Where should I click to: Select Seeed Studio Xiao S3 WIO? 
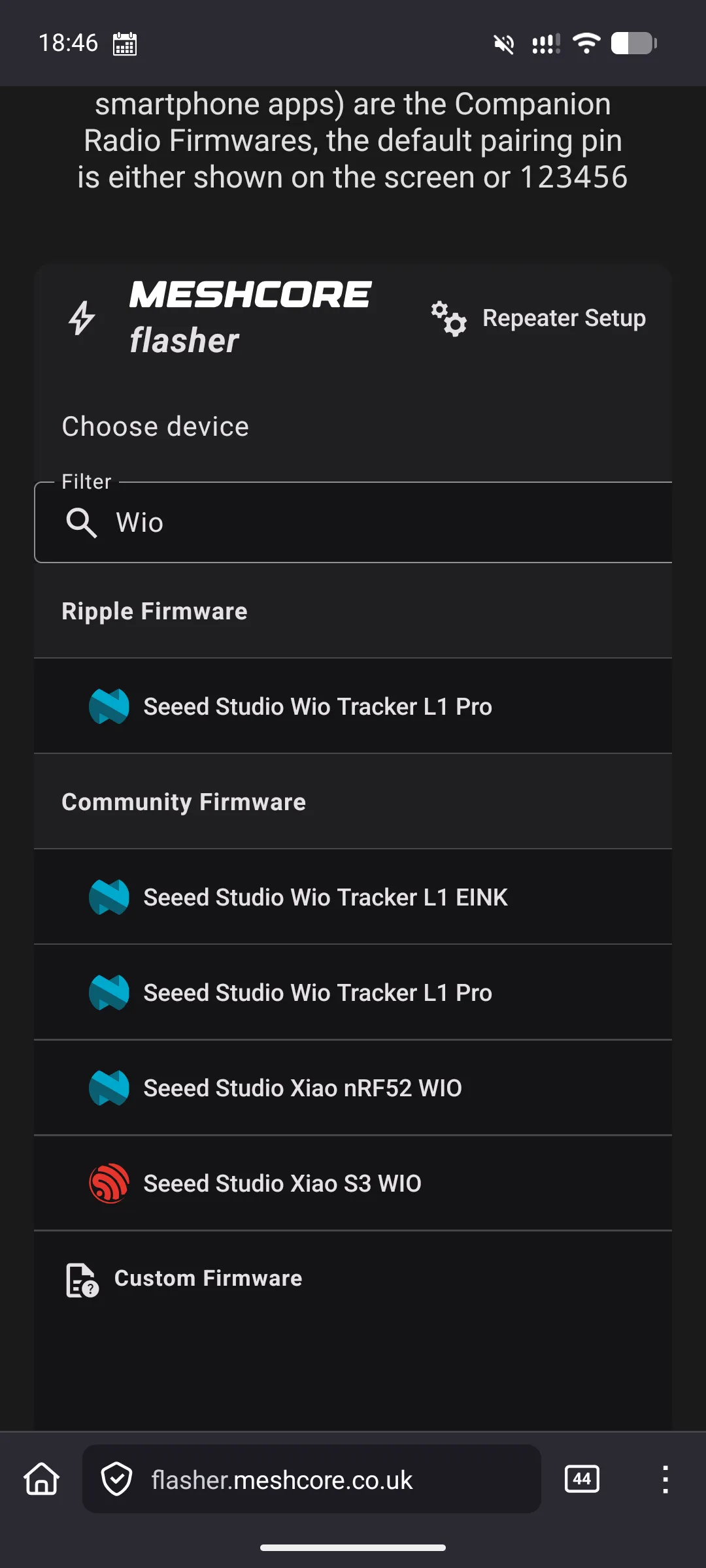353,1183
